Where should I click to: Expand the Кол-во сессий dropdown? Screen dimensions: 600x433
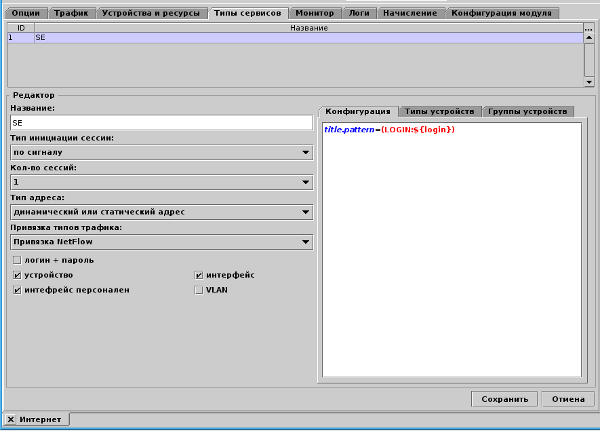click(x=160, y=182)
